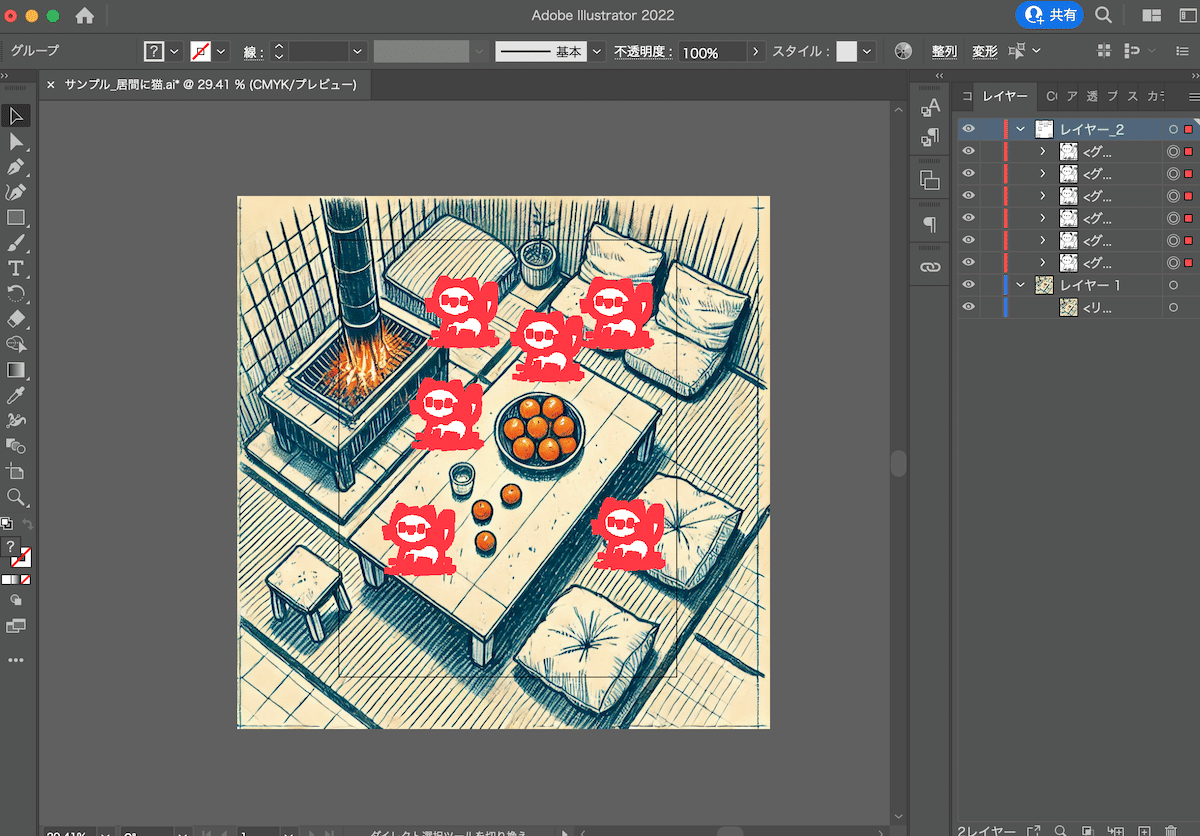Image resolution: width=1200 pixels, height=836 pixels.
Task: Open the スタイル graphic style dropdown
Action: click(x=867, y=51)
